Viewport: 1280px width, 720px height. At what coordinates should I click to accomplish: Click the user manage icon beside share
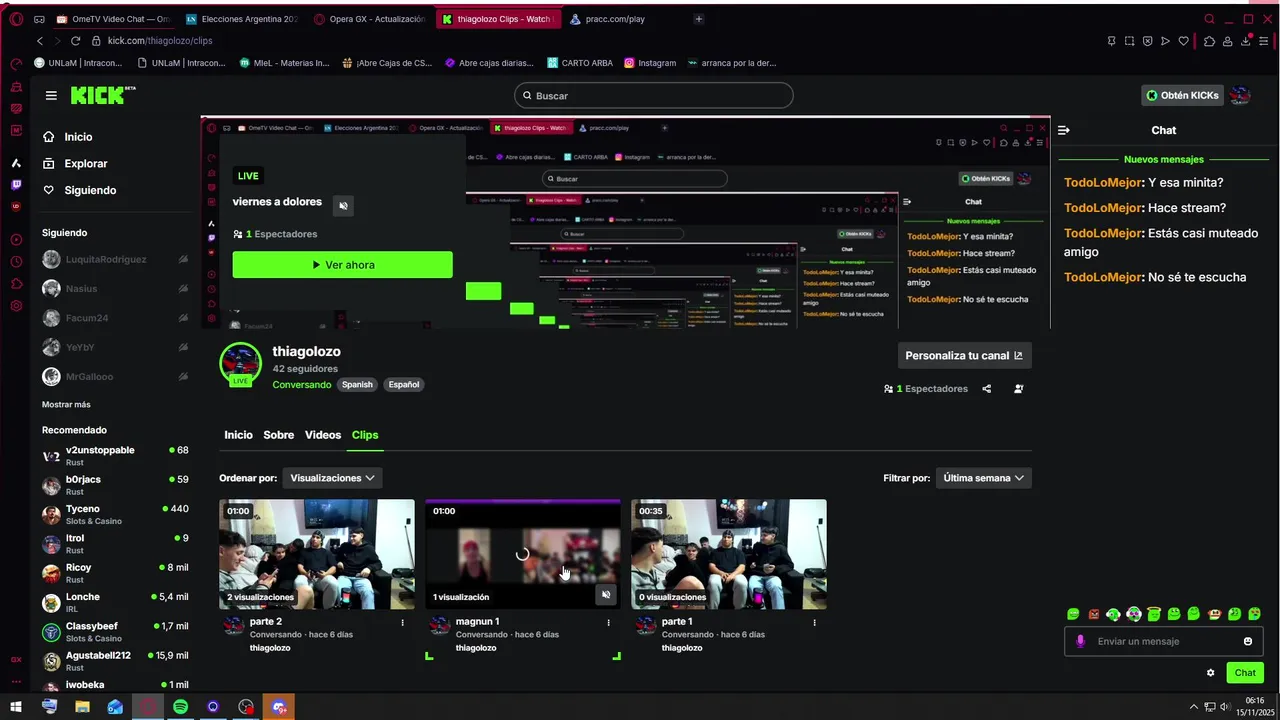pos(1019,389)
